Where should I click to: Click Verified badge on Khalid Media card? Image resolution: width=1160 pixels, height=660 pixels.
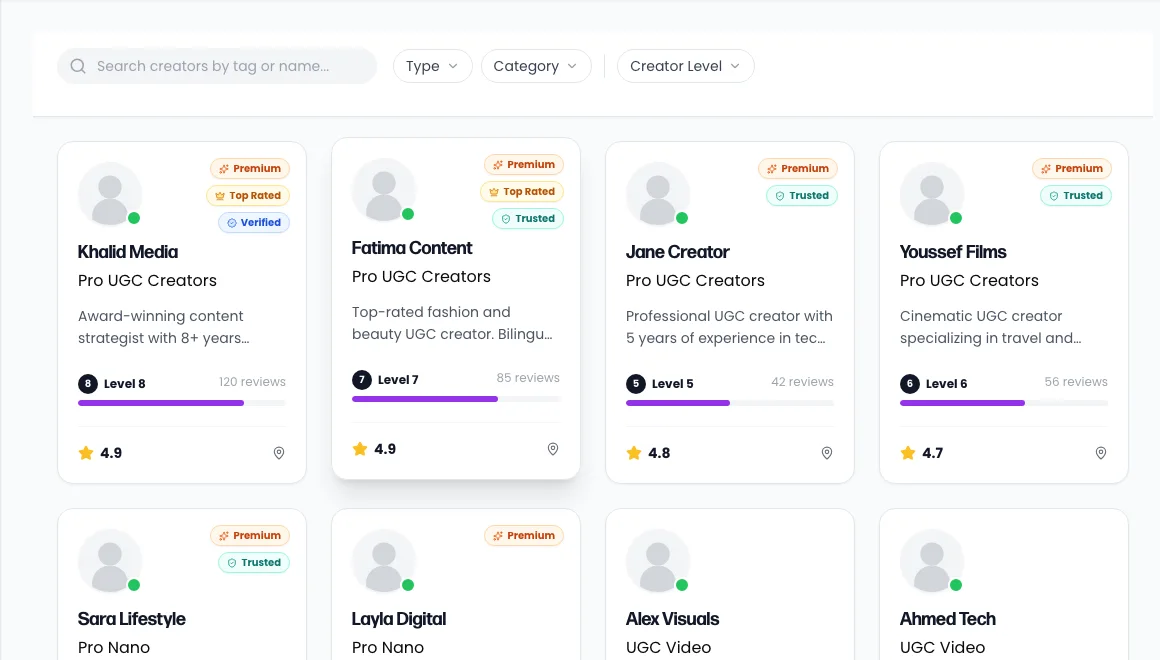pyautogui.click(x=254, y=222)
